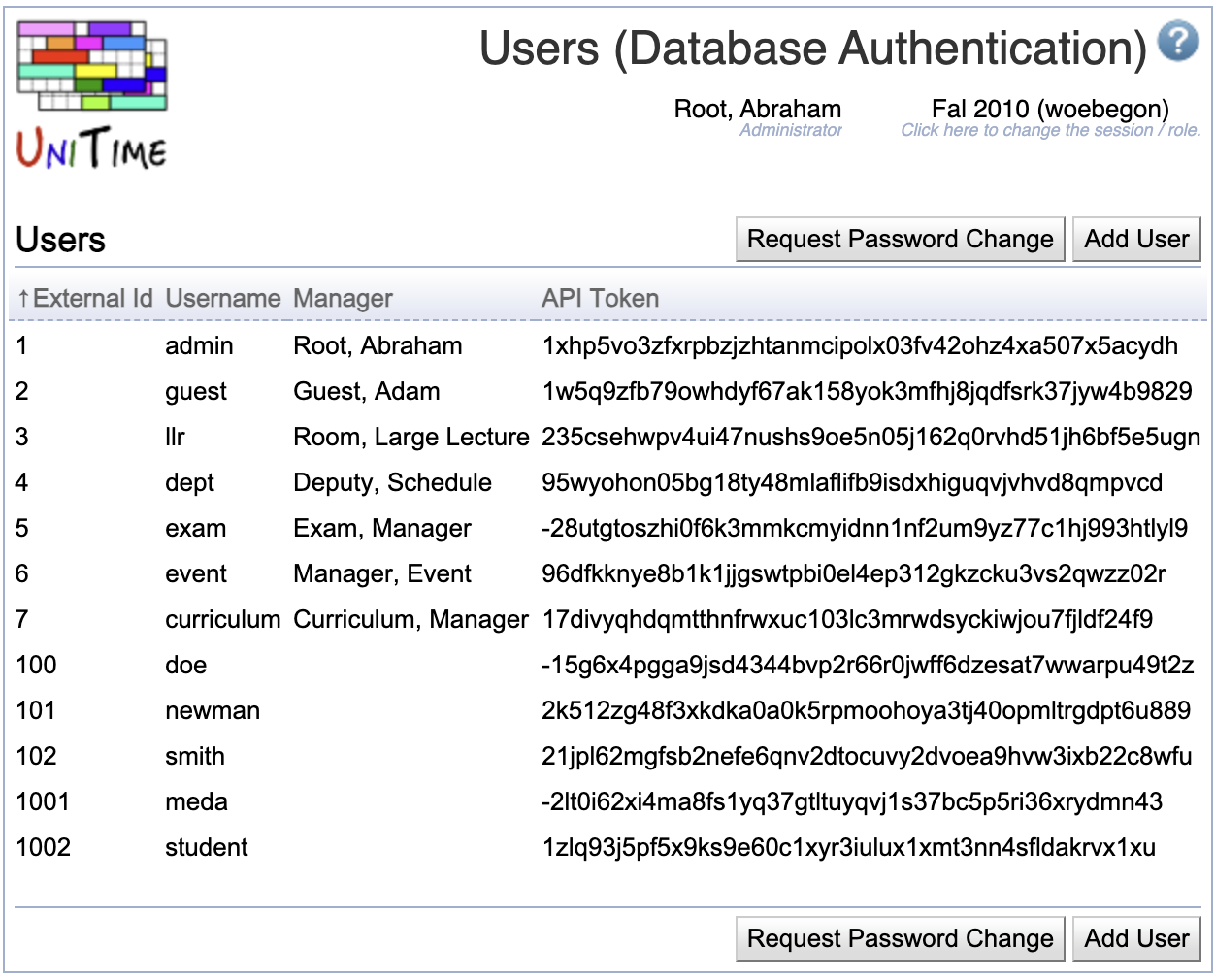Select user doe
Screen dimensions: 1215x980
(x=186, y=666)
